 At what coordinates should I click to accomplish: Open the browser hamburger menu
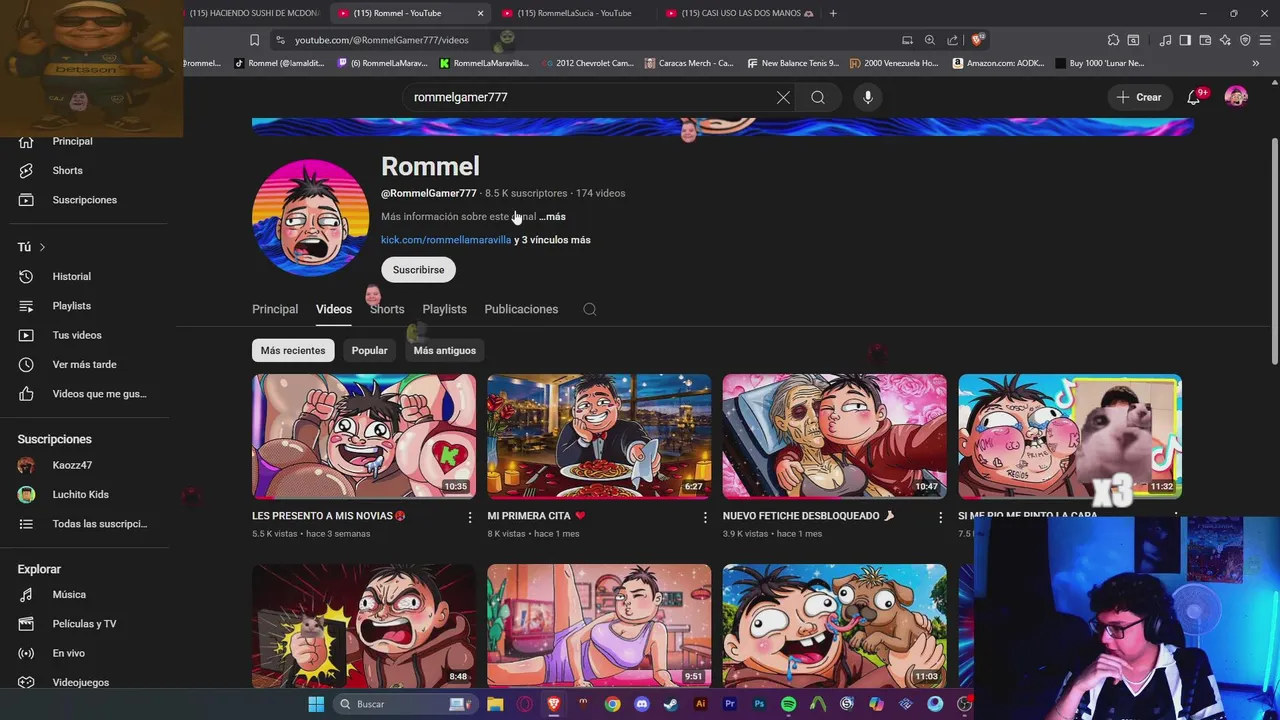click(1265, 40)
